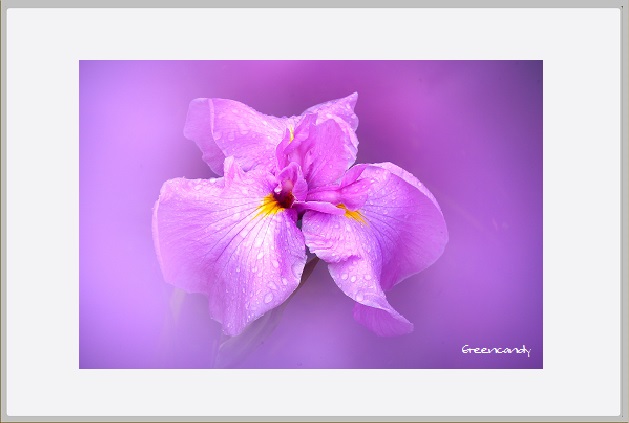The height and width of the screenshot is (423, 629).
Task: Open the purple iris flower photo
Action: click(x=311, y=214)
